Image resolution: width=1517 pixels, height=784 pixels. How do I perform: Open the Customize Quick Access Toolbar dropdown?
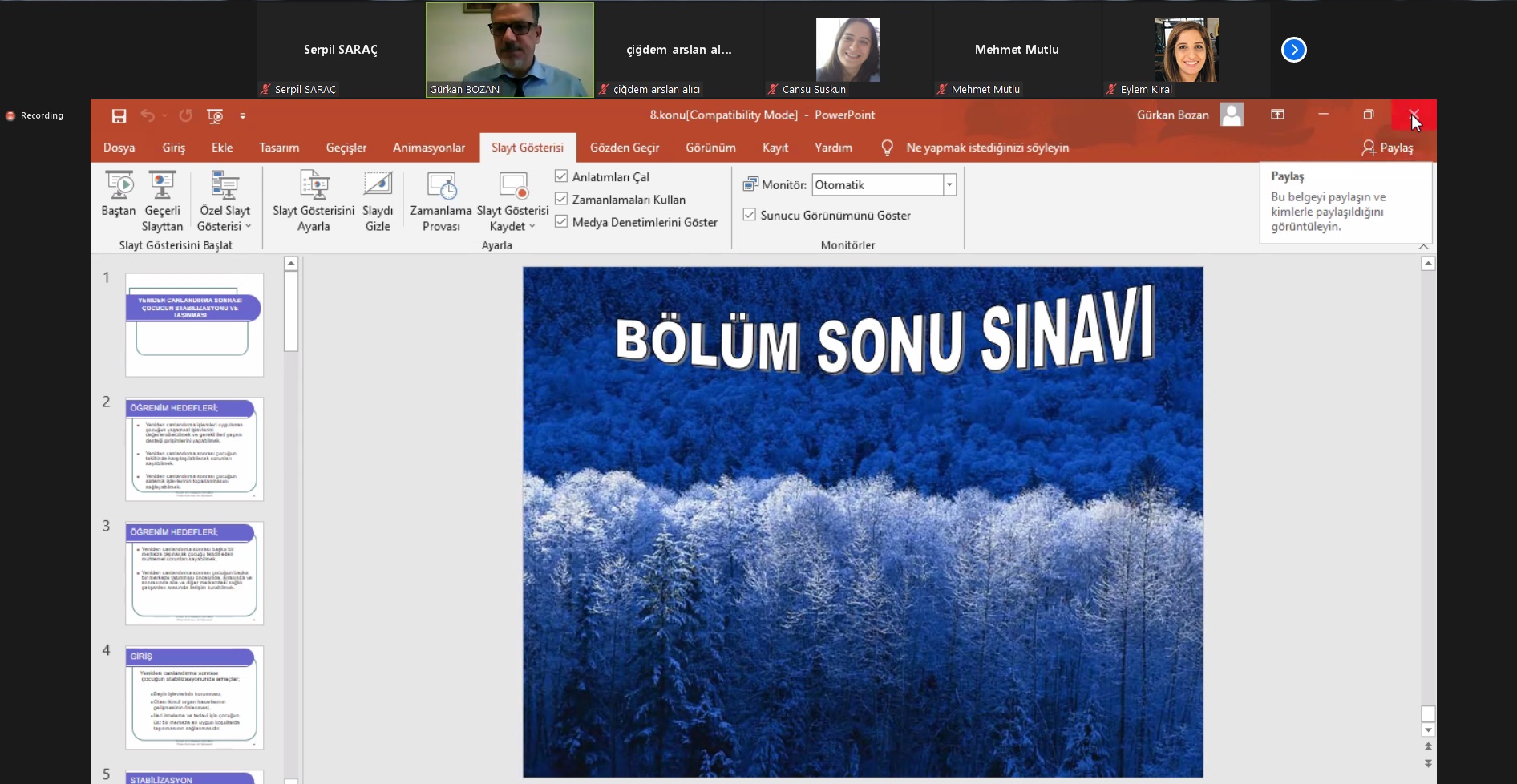(243, 116)
